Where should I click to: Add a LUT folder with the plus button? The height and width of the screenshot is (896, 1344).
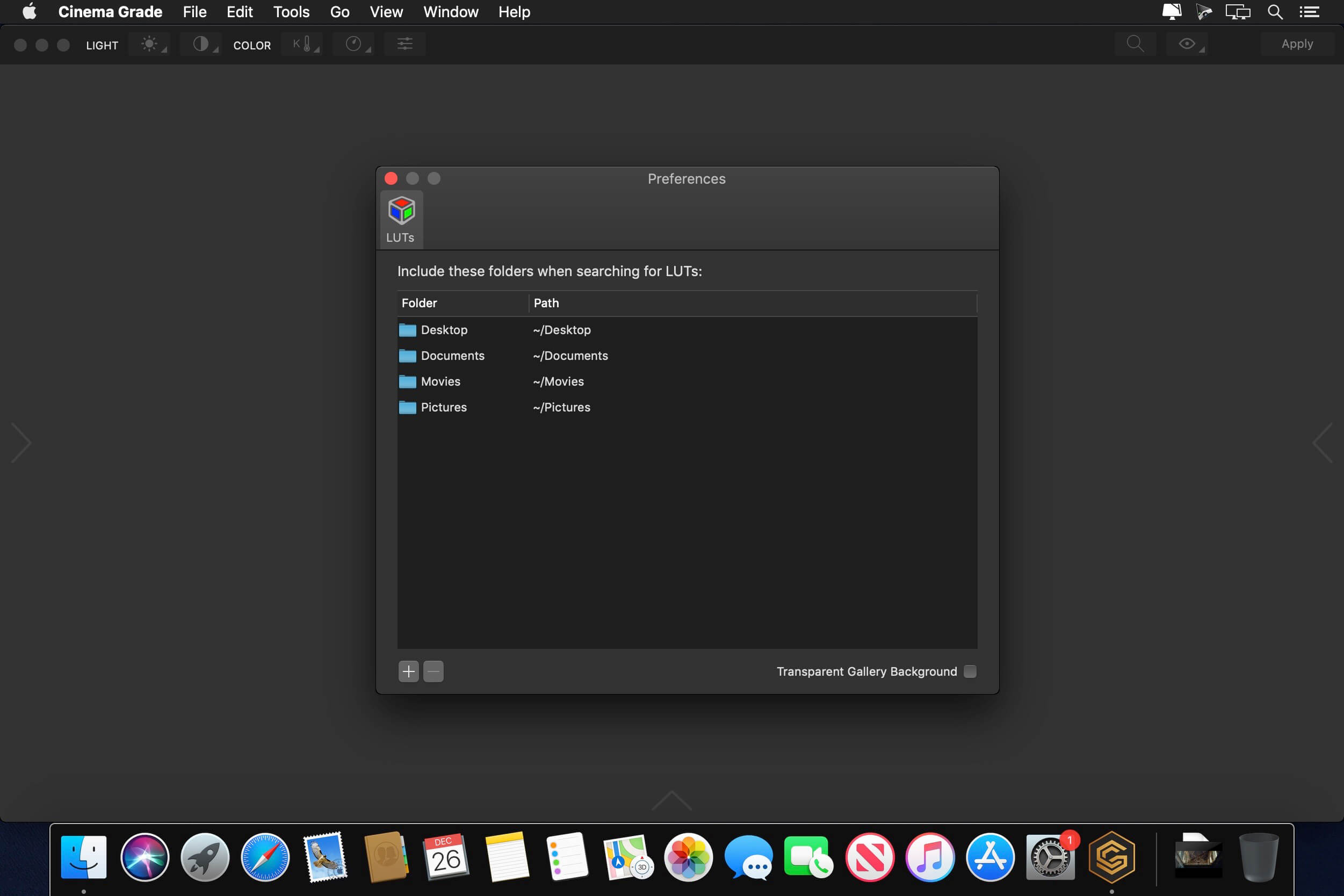[409, 671]
